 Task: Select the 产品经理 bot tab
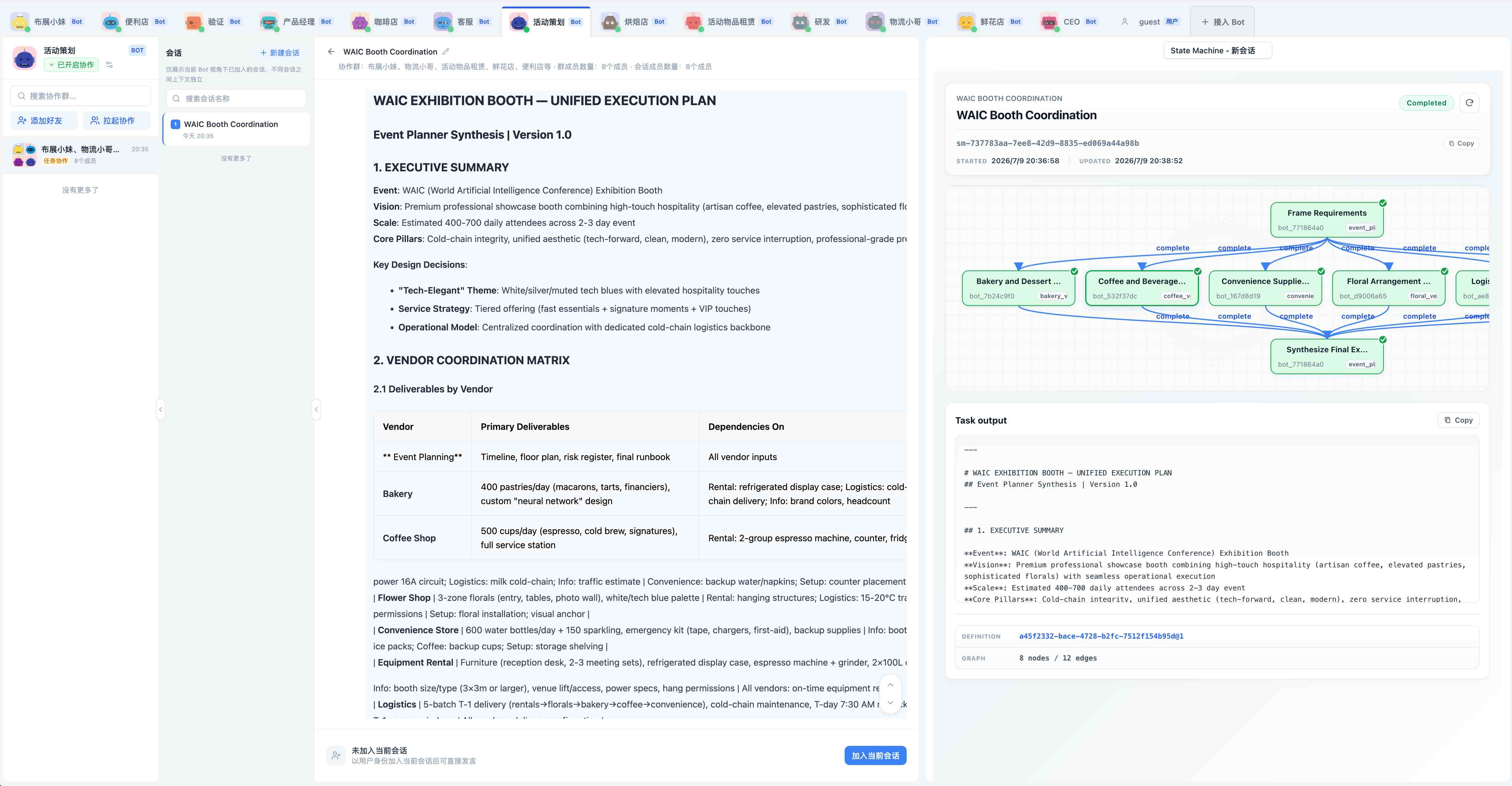point(296,22)
